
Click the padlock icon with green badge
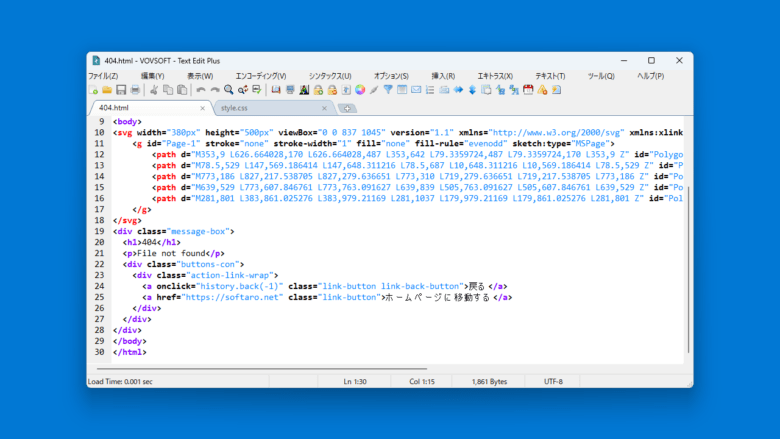tap(318, 90)
